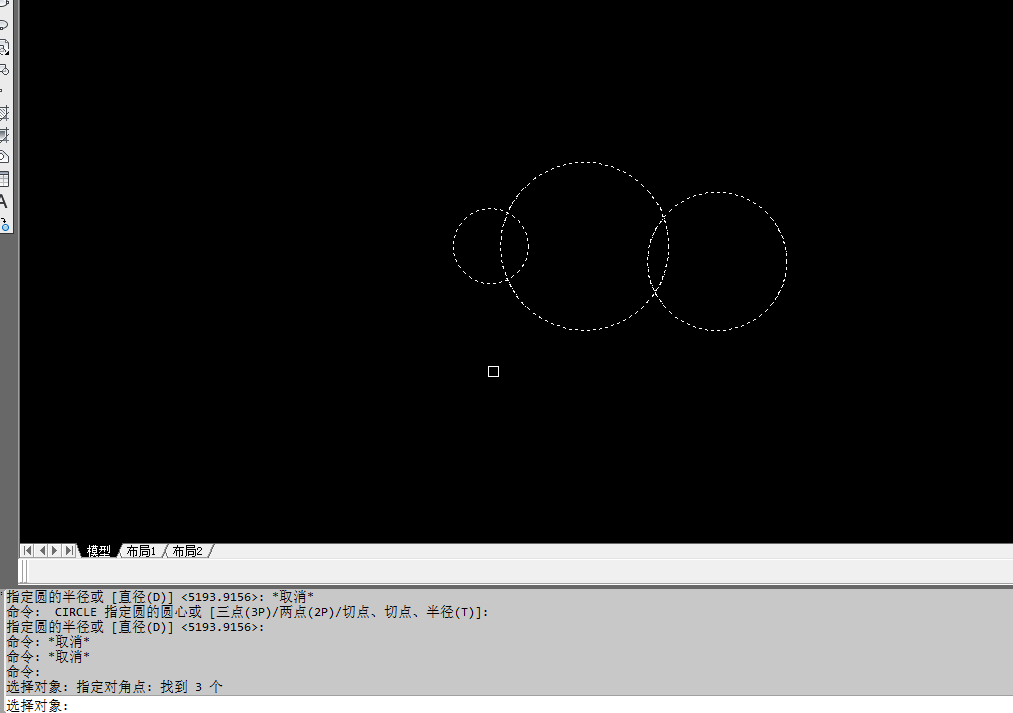This screenshot has height=713, width=1013.
Task: Select the Ellipse Arc draw tool
Action: click(3, 25)
